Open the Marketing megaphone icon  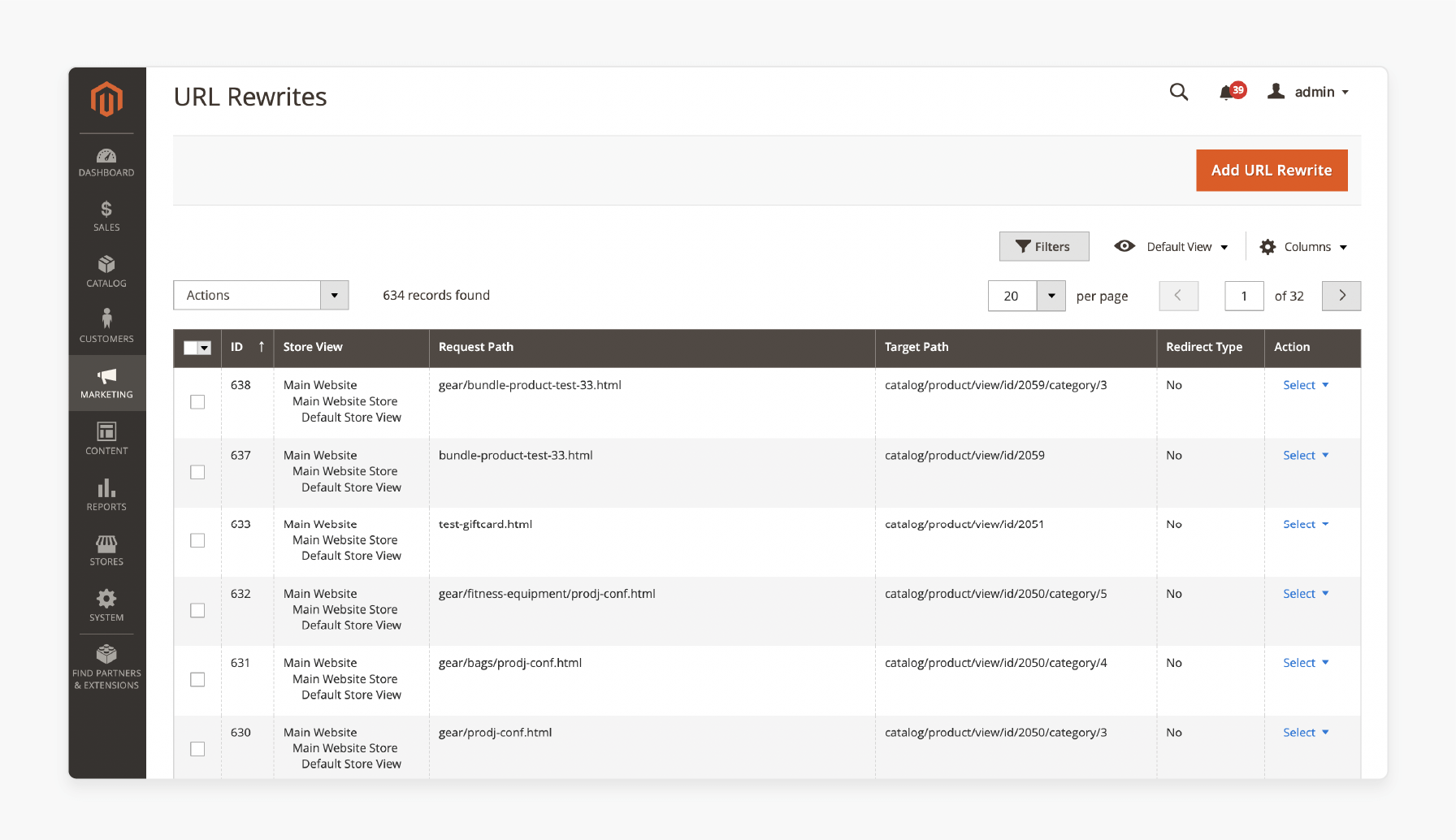[x=106, y=375]
